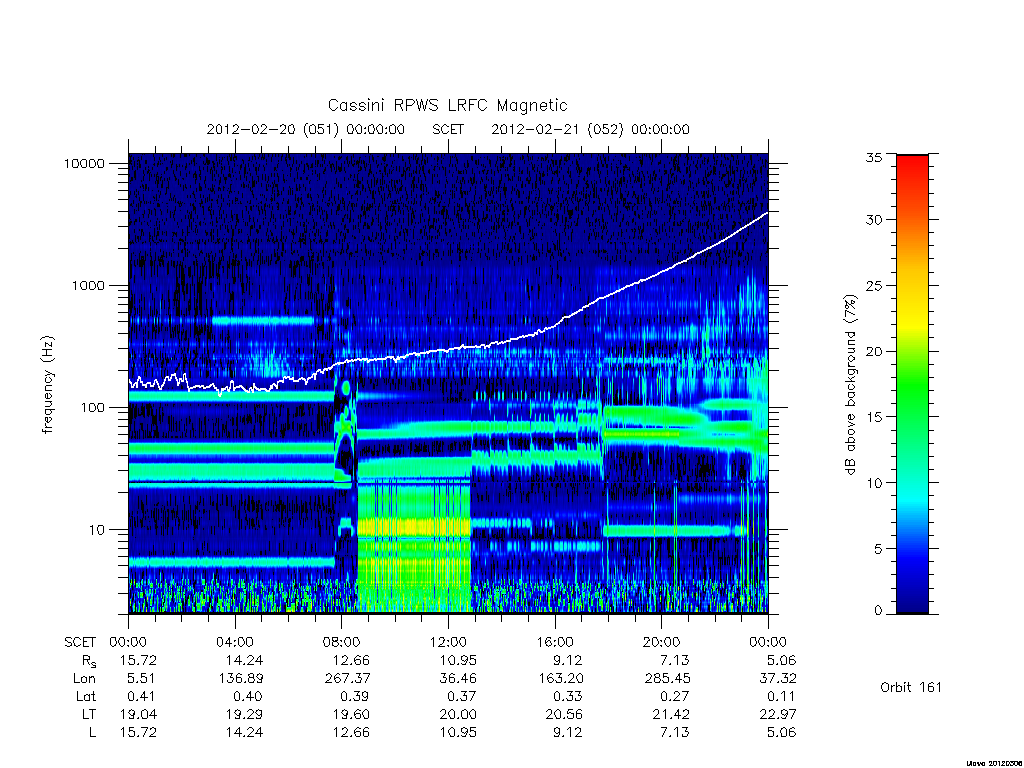Click the Lon value '267.37'
The width and height of the screenshot is (1024, 768).
(x=347, y=679)
